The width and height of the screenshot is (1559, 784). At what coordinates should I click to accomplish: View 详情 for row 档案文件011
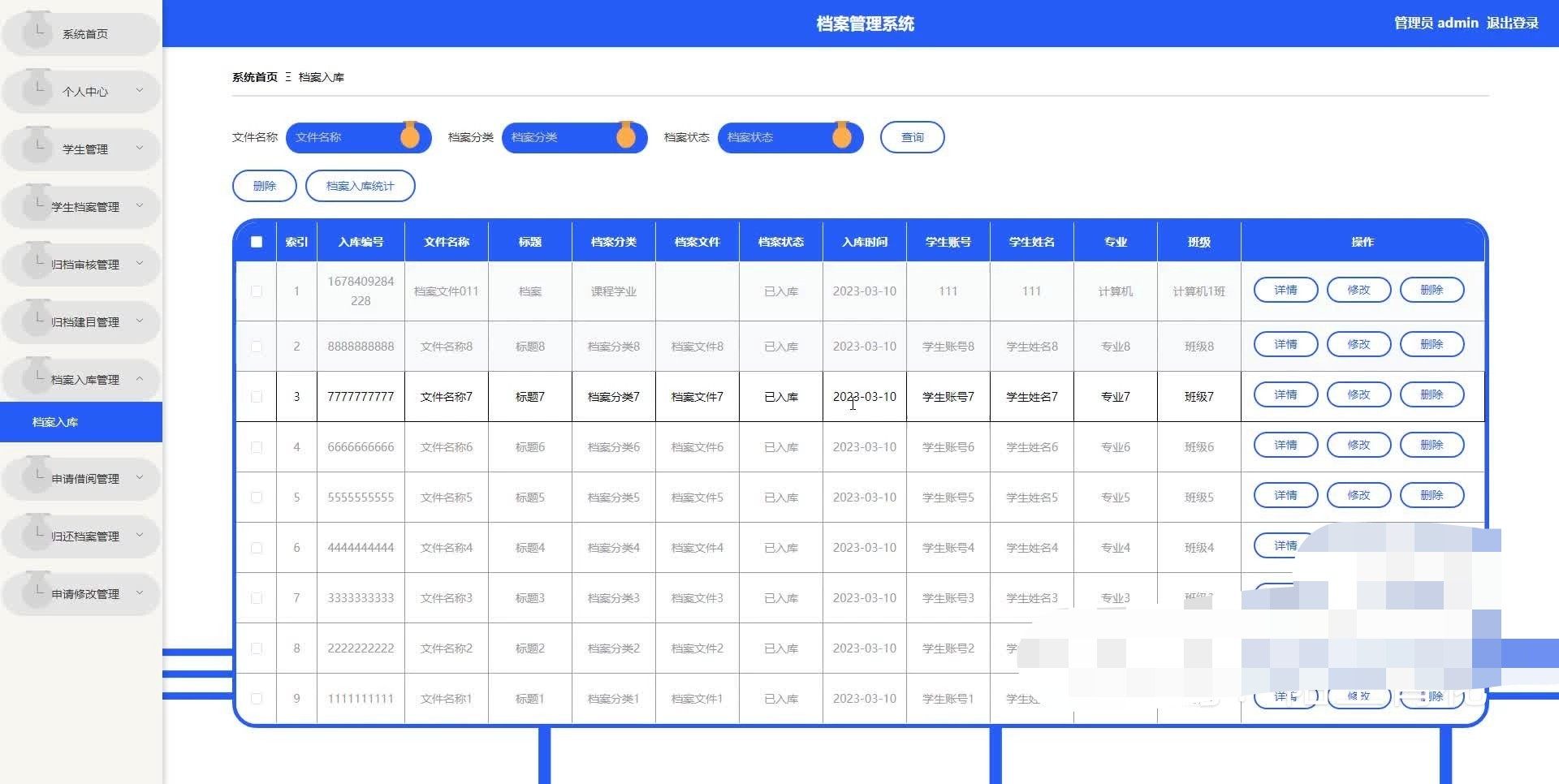pos(1286,290)
